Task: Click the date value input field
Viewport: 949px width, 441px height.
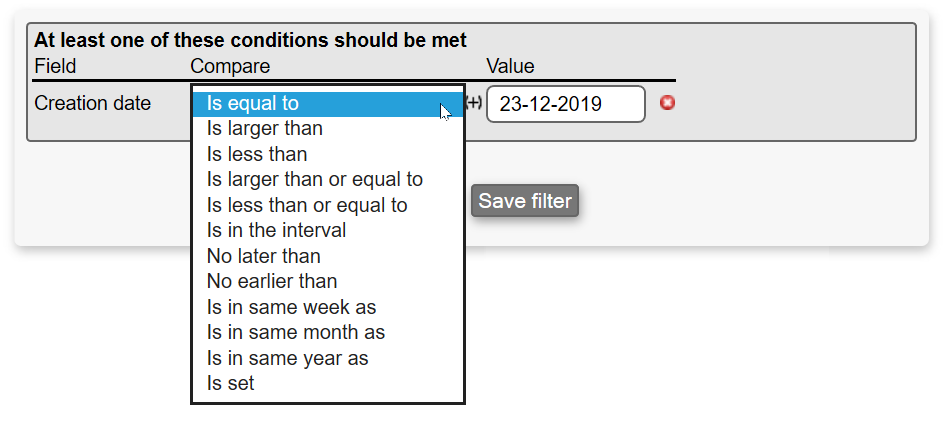Action: [x=565, y=103]
